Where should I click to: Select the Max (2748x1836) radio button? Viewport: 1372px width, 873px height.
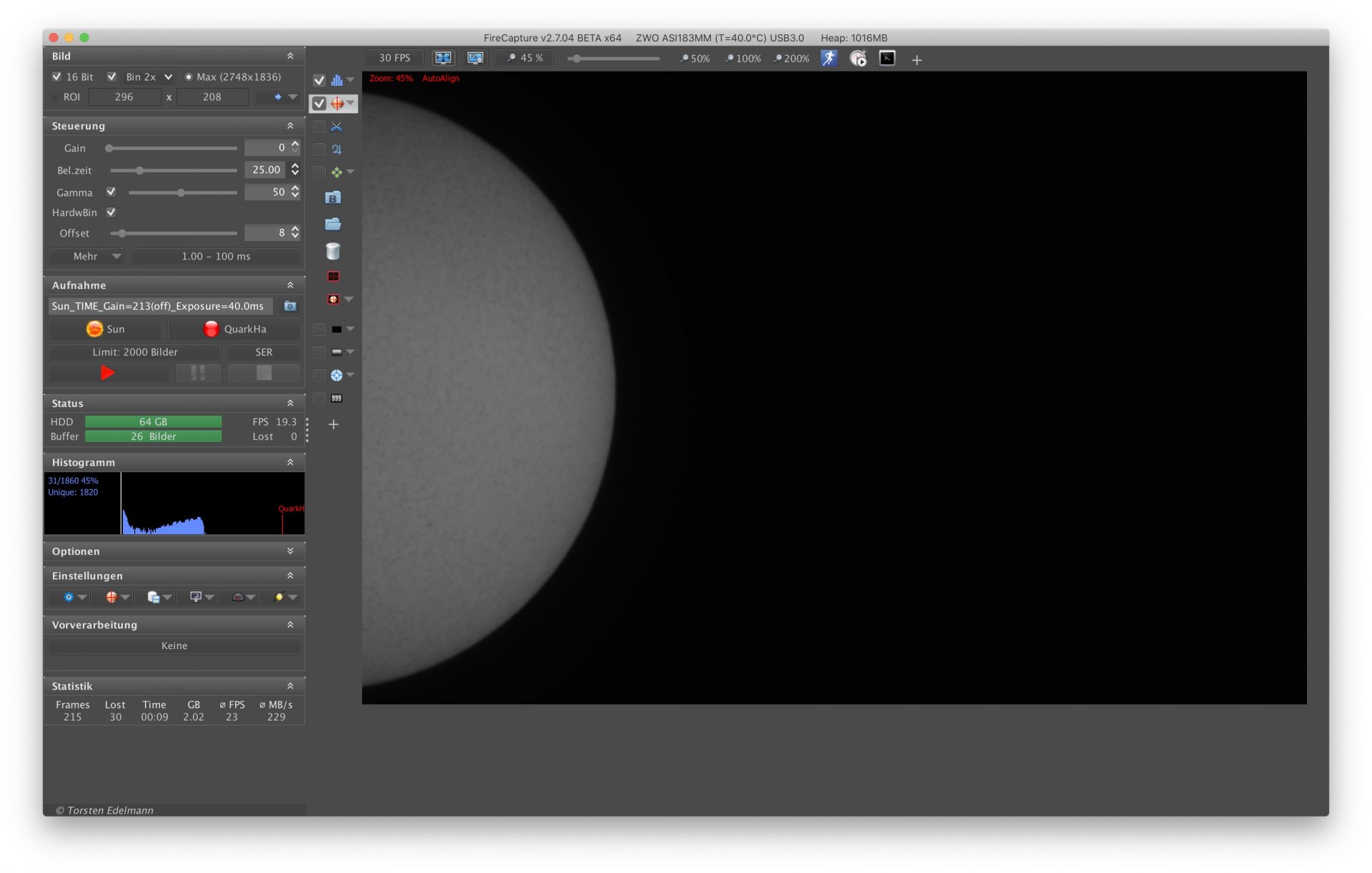(189, 77)
